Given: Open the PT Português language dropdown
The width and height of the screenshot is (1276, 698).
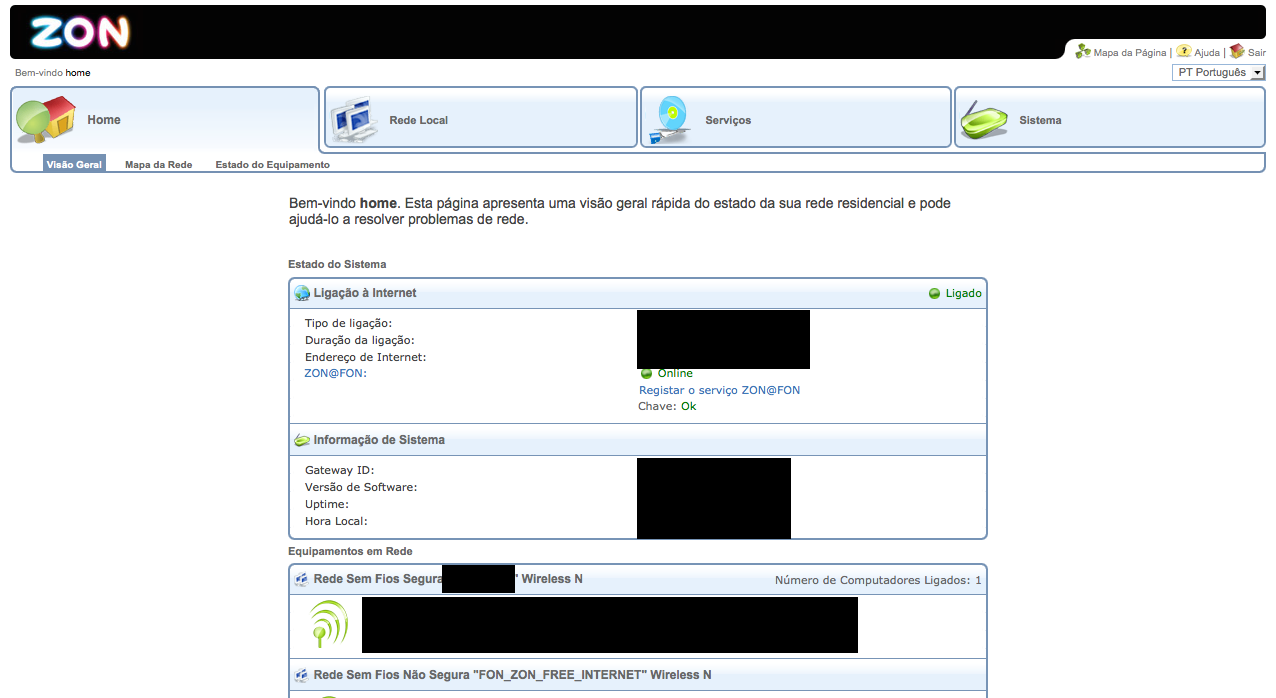Looking at the screenshot, I should (1219, 73).
